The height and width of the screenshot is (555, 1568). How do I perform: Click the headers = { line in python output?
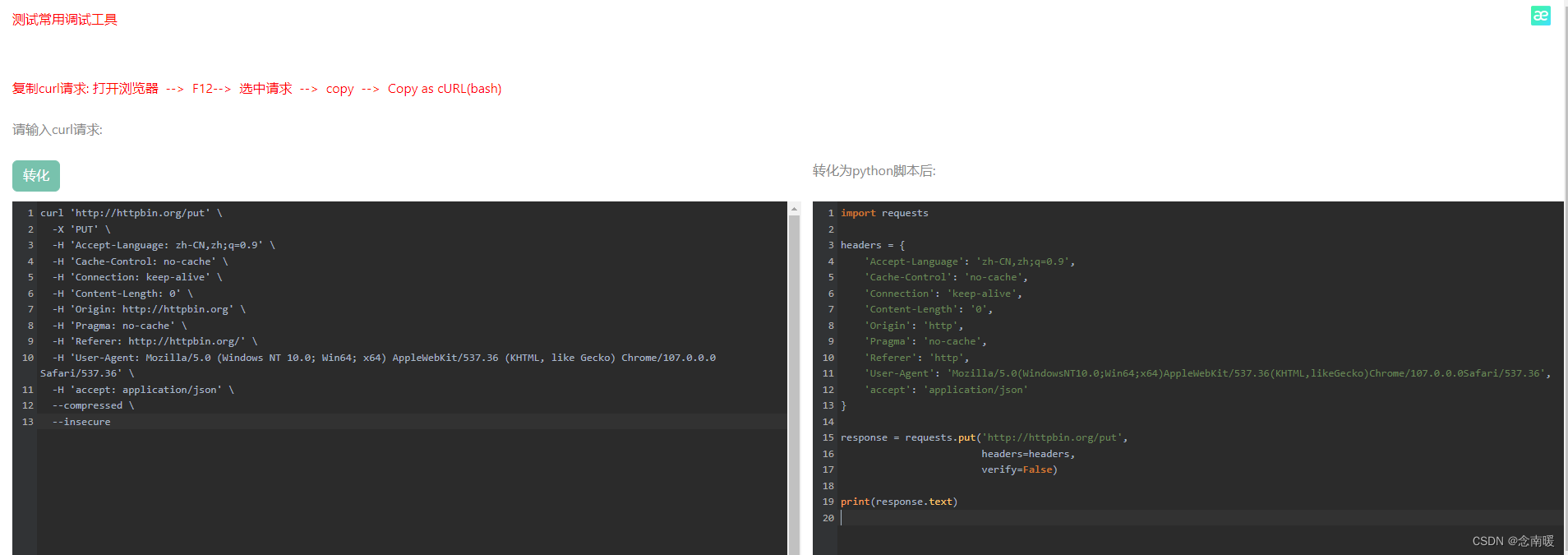click(x=873, y=245)
